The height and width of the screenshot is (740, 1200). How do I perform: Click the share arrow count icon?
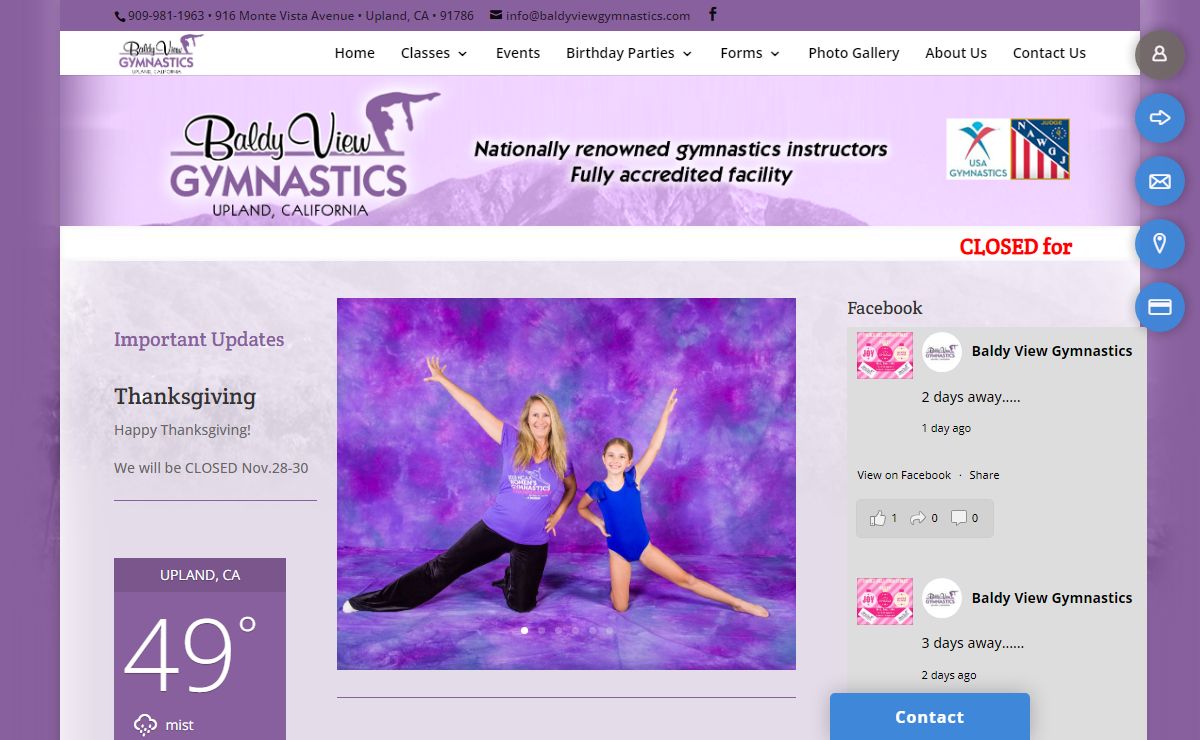coord(919,518)
